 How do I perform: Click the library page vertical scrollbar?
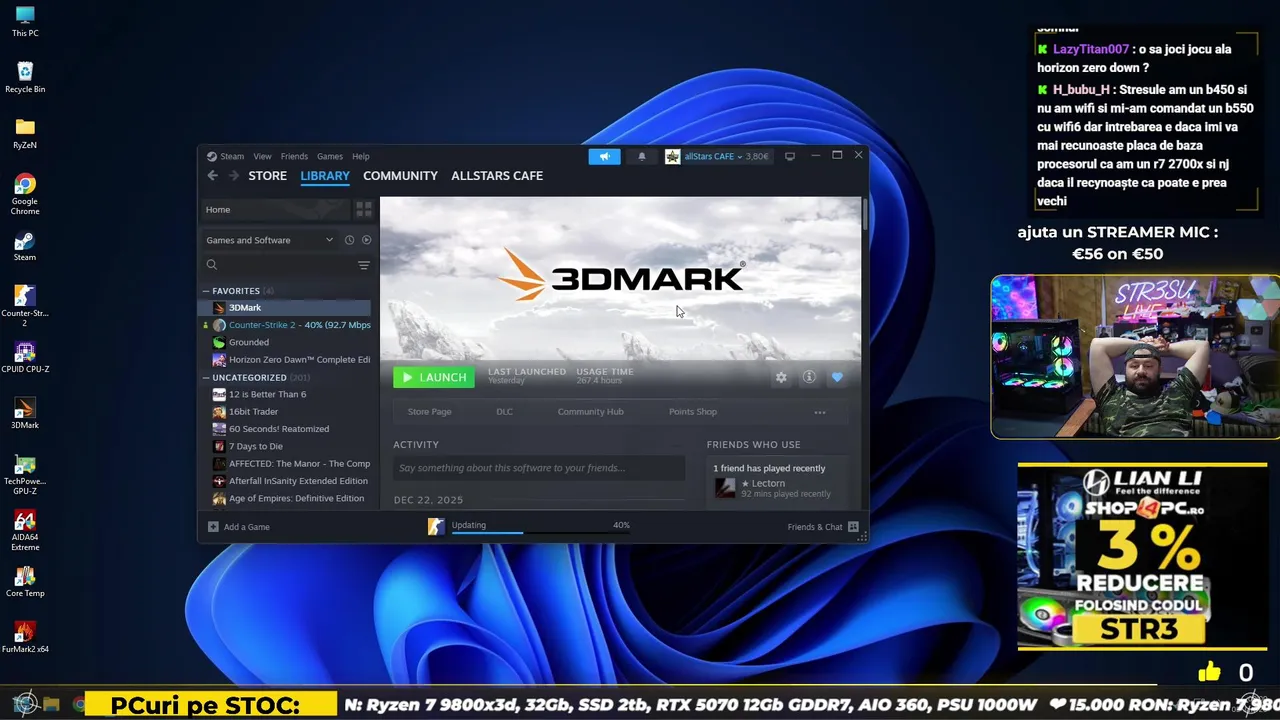(864, 215)
